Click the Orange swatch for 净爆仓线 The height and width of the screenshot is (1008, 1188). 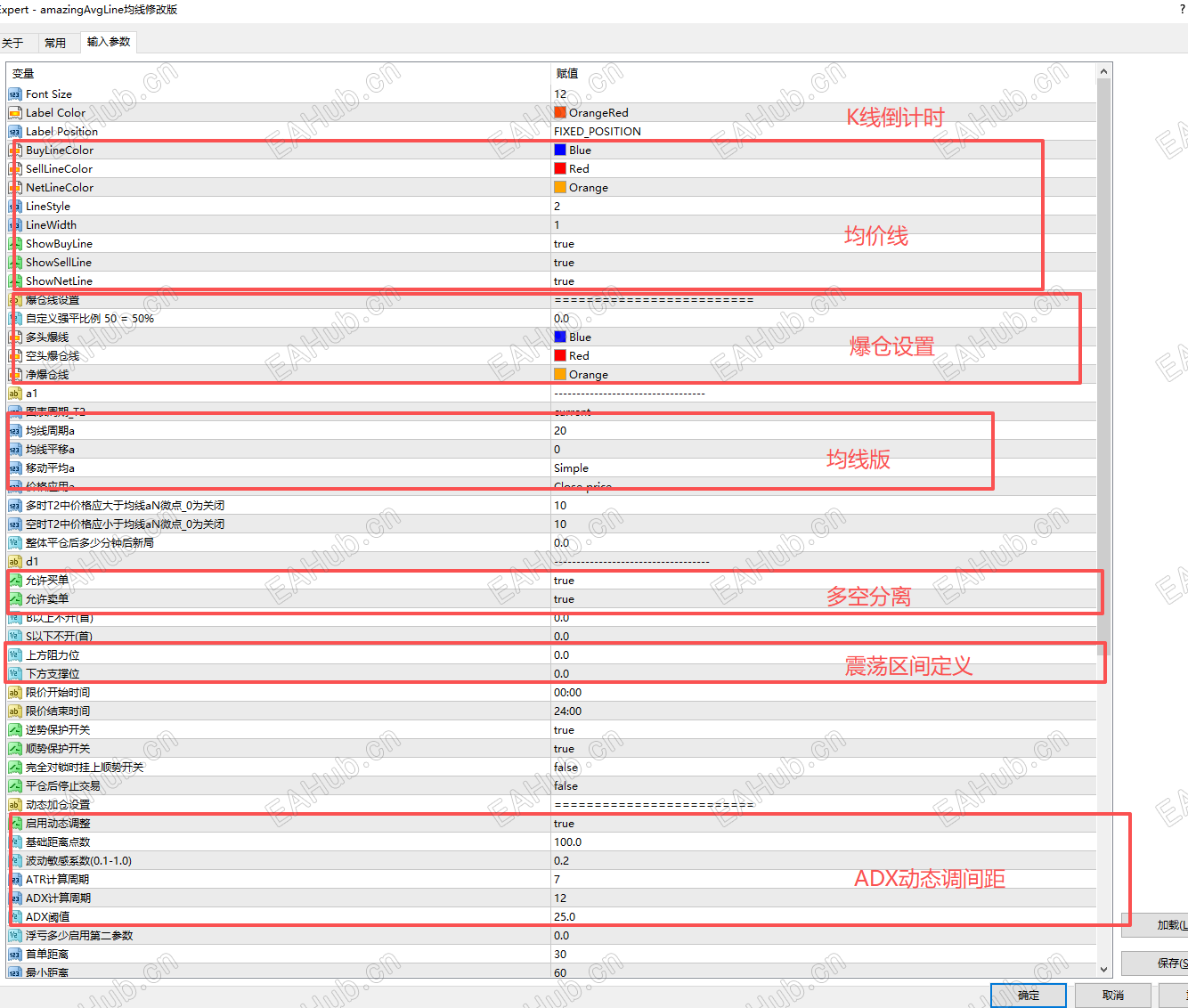click(x=560, y=375)
